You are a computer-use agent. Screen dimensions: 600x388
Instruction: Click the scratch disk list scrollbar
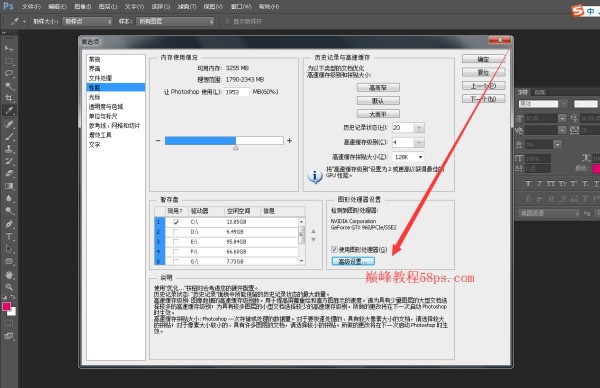coord(302,241)
